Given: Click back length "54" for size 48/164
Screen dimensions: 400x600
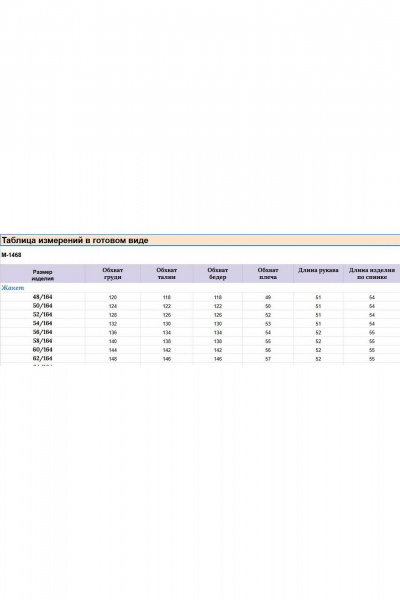Looking at the screenshot, I should tap(372, 297).
